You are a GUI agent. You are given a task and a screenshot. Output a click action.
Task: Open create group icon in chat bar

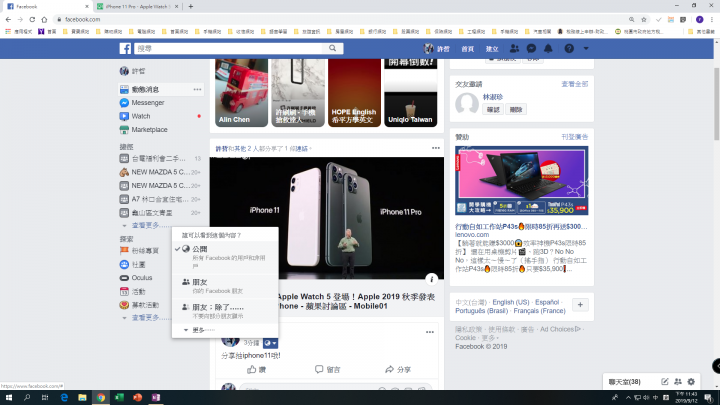[678, 381]
